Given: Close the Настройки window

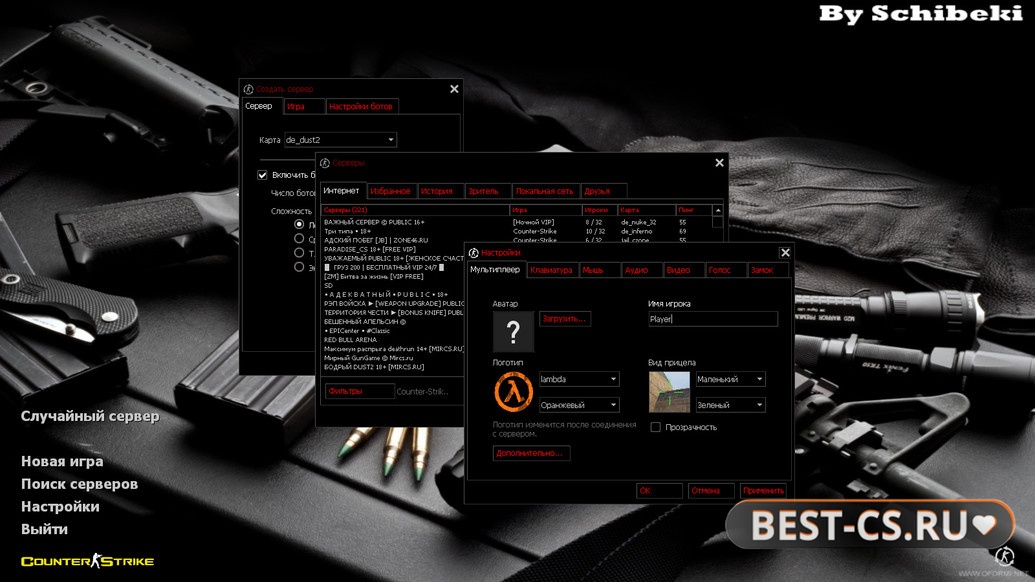Looking at the screenshot, I should 785,253.
